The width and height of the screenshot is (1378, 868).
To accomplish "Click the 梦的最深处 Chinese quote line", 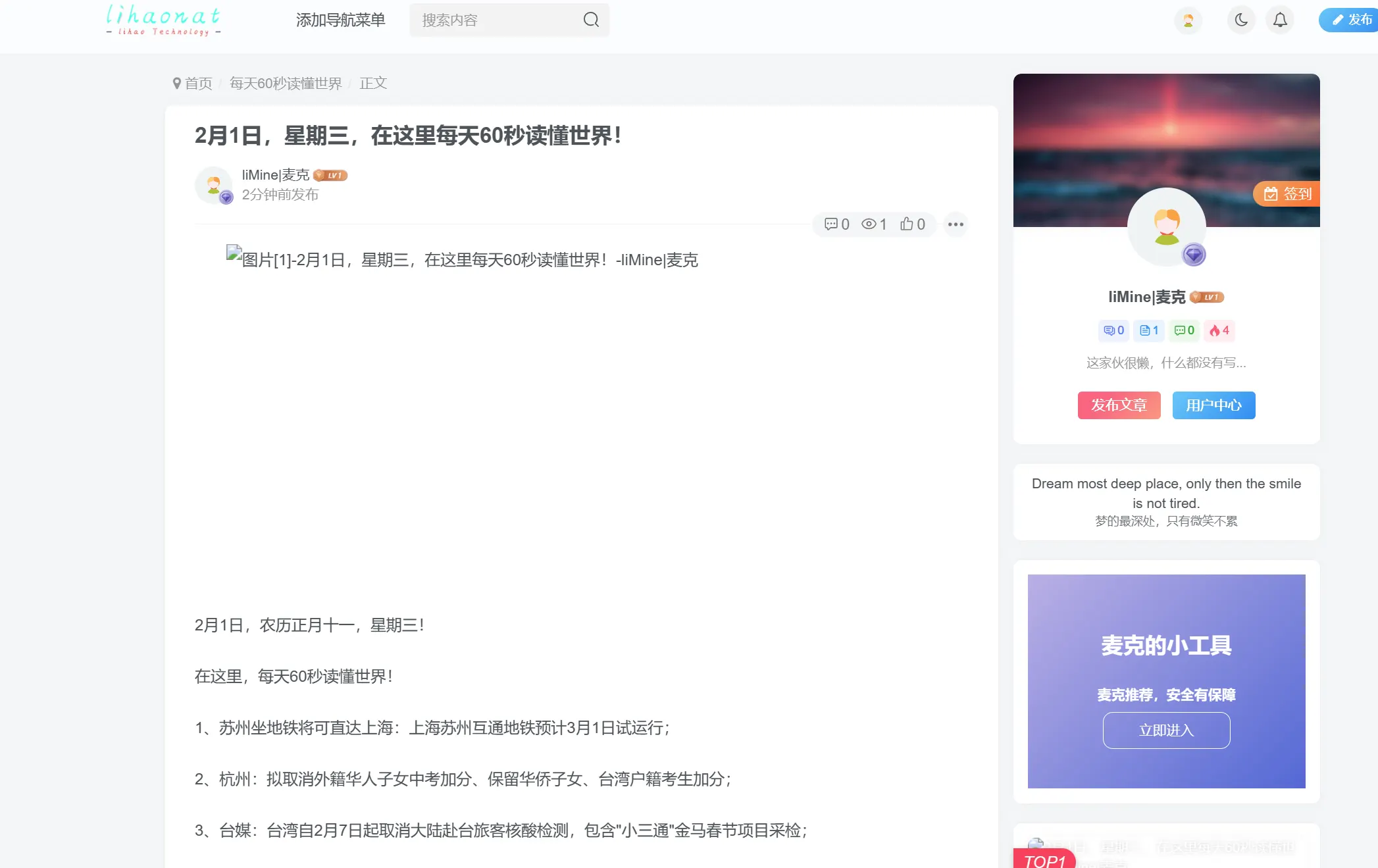I will 1166,521.
